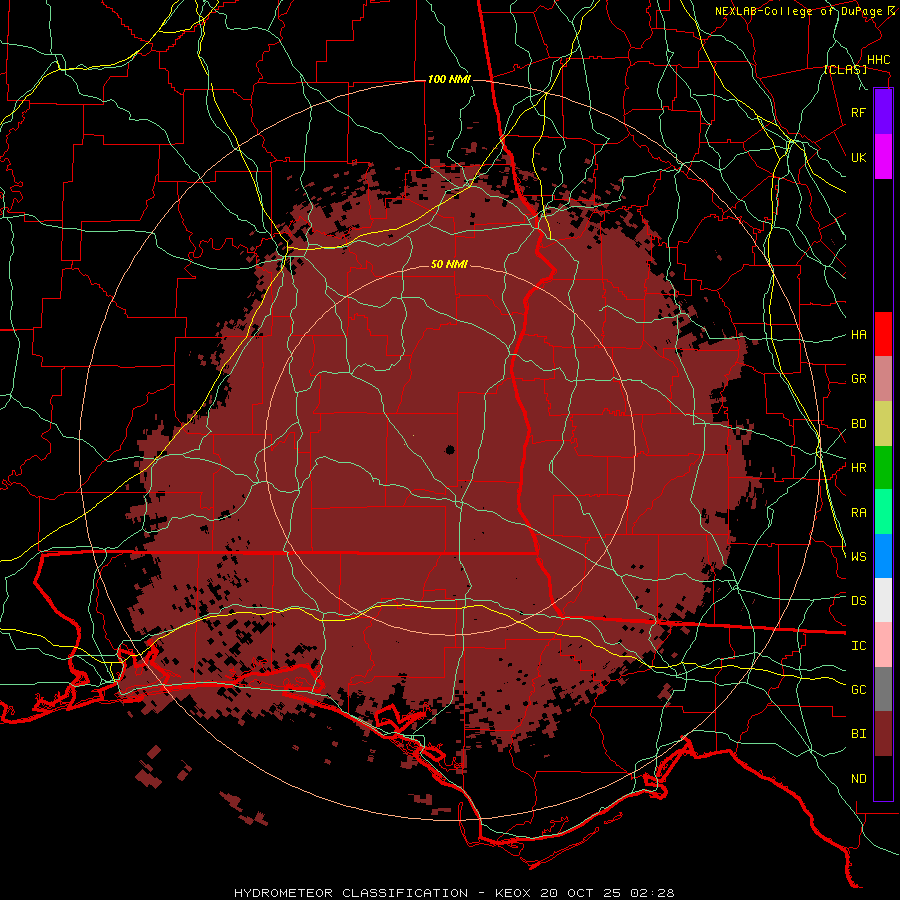The height and width of the screenshot is (900, 900).
Task: Click the 'GR' legend label
Action: coord(858,379)
